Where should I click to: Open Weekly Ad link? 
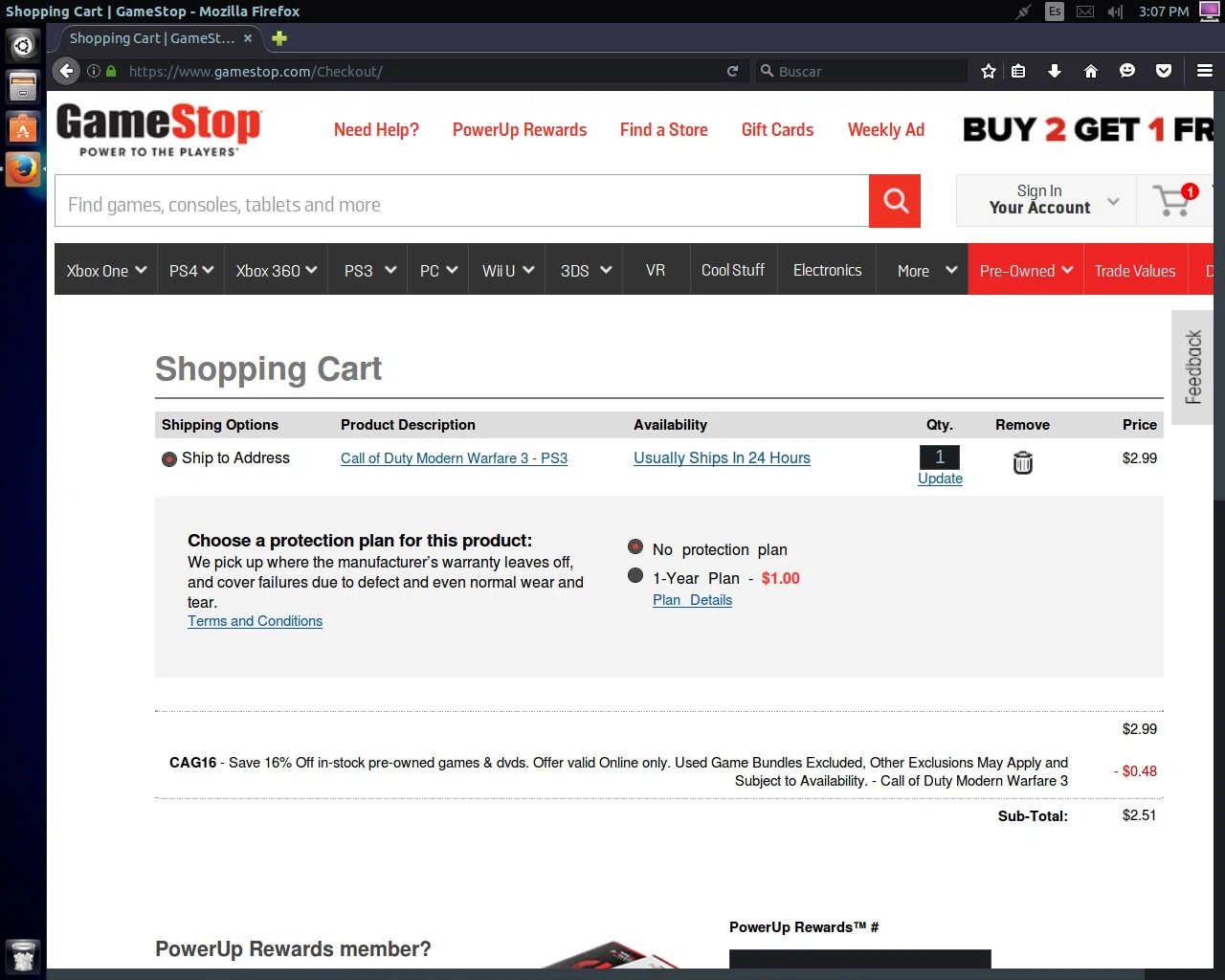click(x=886, y=130)
